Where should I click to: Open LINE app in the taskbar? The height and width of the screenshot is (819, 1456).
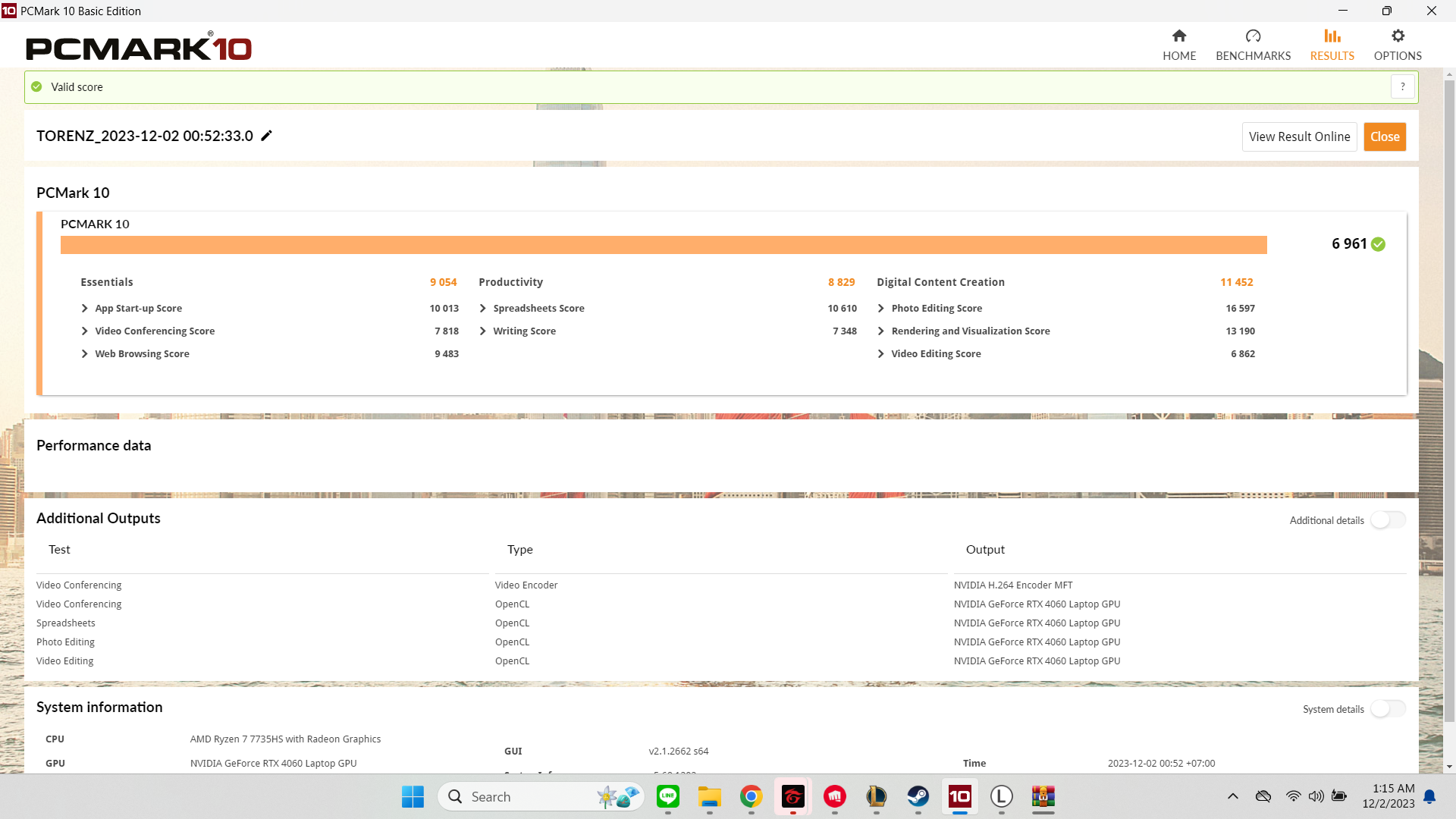pyautogui.click(x=668, y=796)
